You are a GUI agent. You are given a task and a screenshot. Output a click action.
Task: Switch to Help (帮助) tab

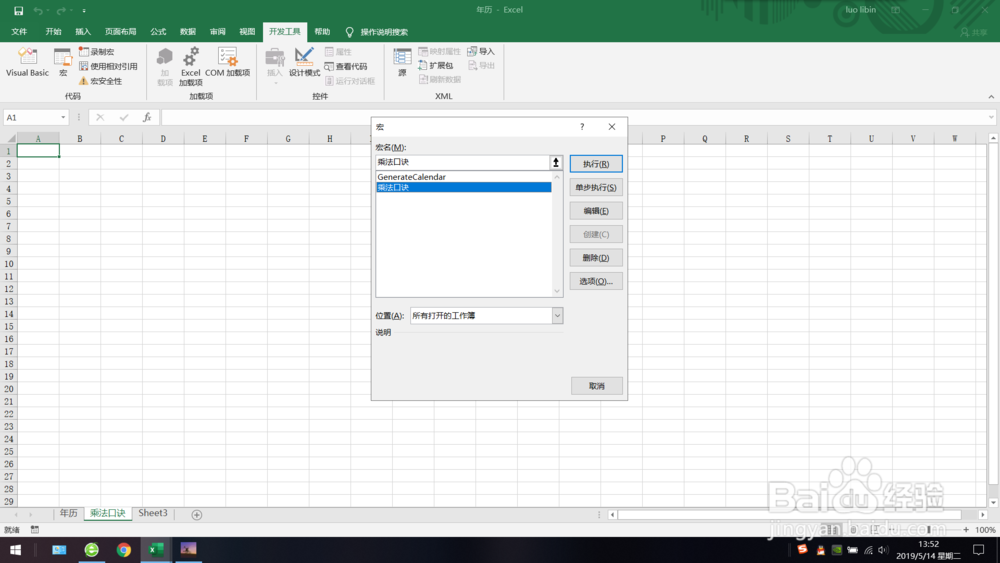pyautogui.click(x=322, y=32)
